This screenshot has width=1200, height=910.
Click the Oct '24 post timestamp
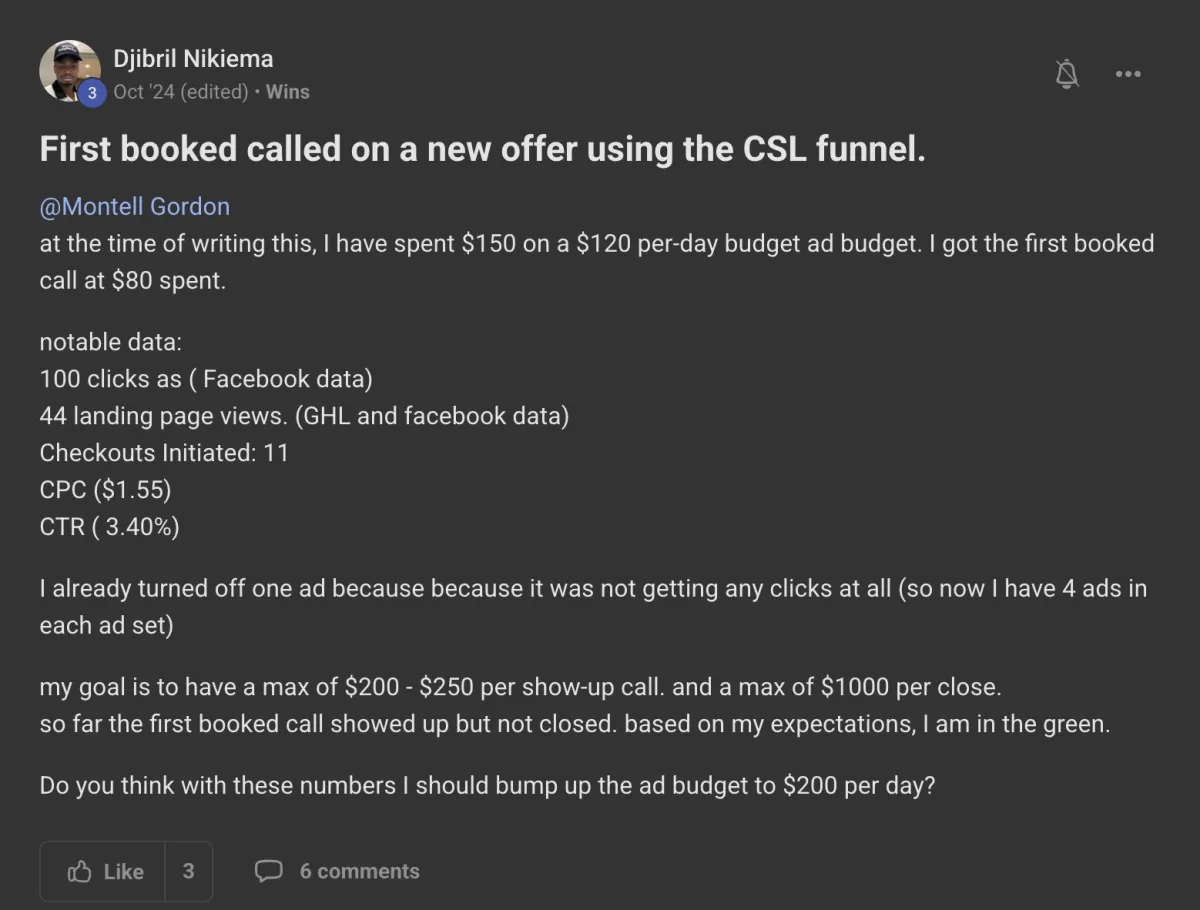pyautogui.click(x=144, y=92)
